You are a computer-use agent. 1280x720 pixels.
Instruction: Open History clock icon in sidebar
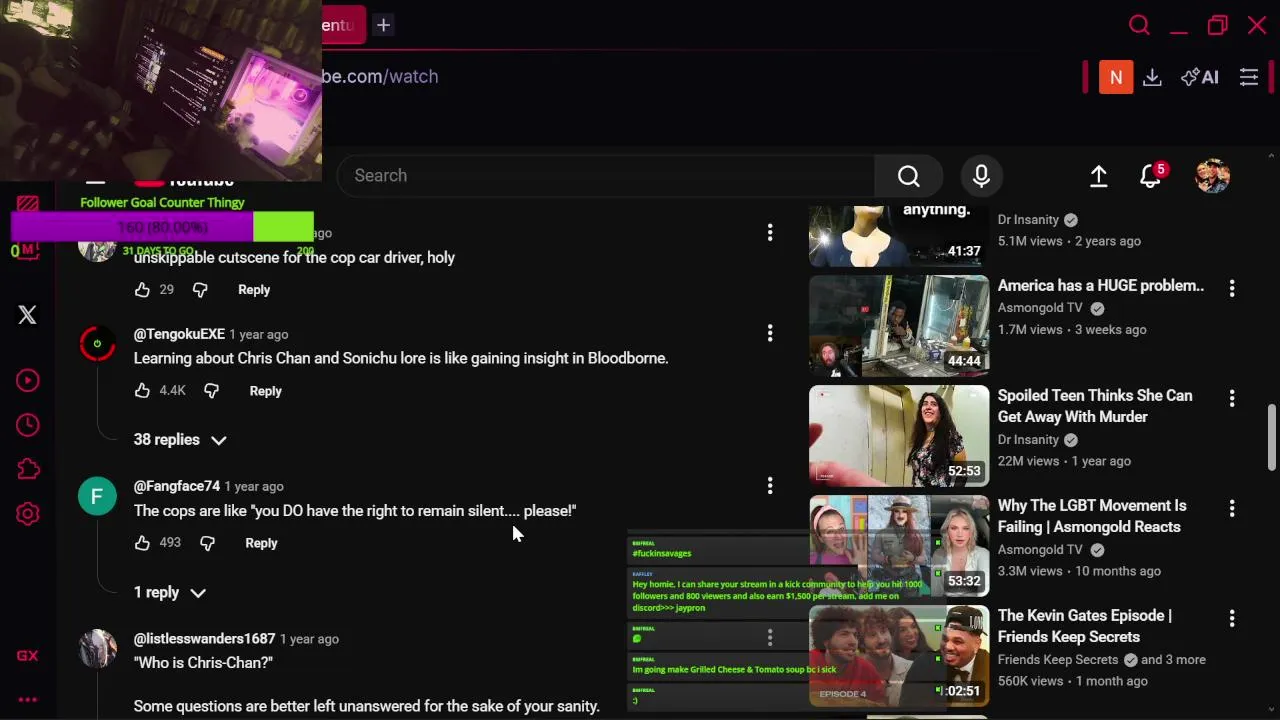point(27,425)
